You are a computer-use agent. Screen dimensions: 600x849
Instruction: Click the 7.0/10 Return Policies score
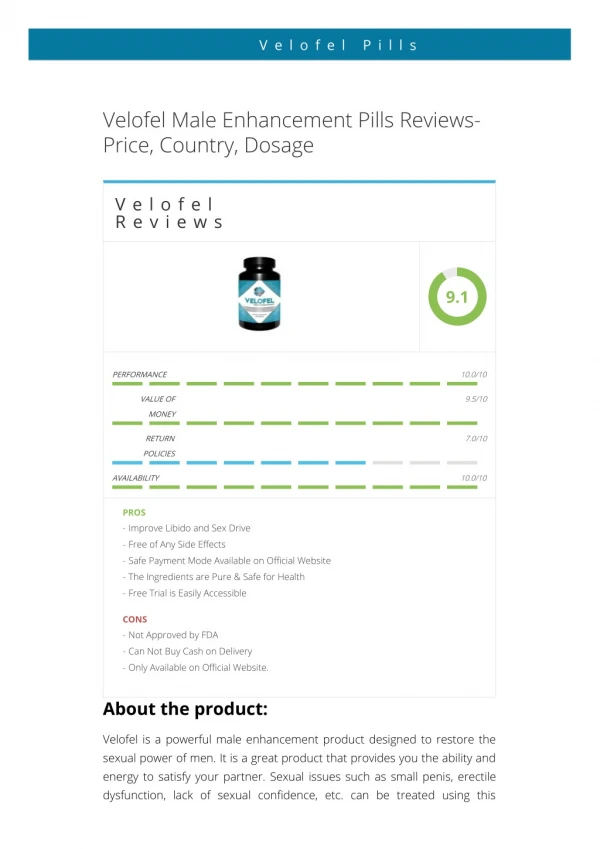pos(476,438)
